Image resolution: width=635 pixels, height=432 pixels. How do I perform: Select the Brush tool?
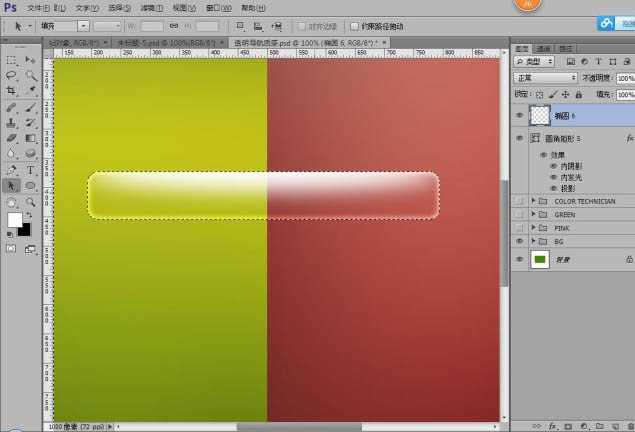31,107
